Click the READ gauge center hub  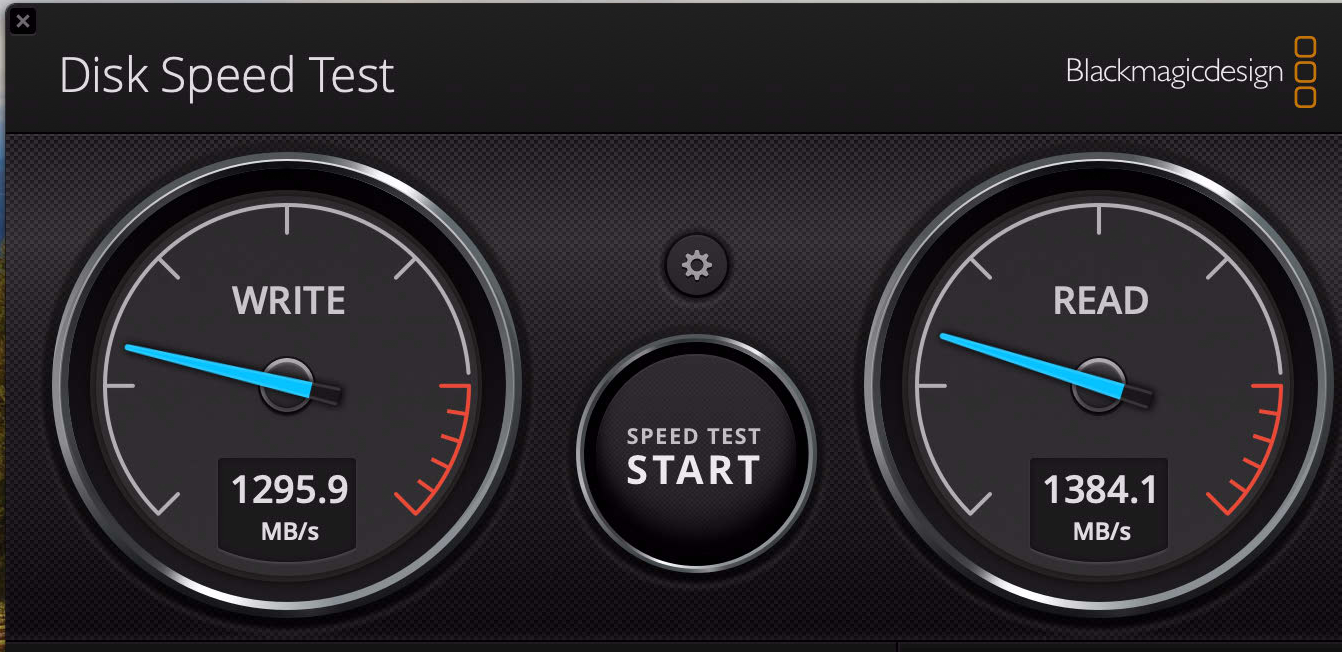point(1099,385)
